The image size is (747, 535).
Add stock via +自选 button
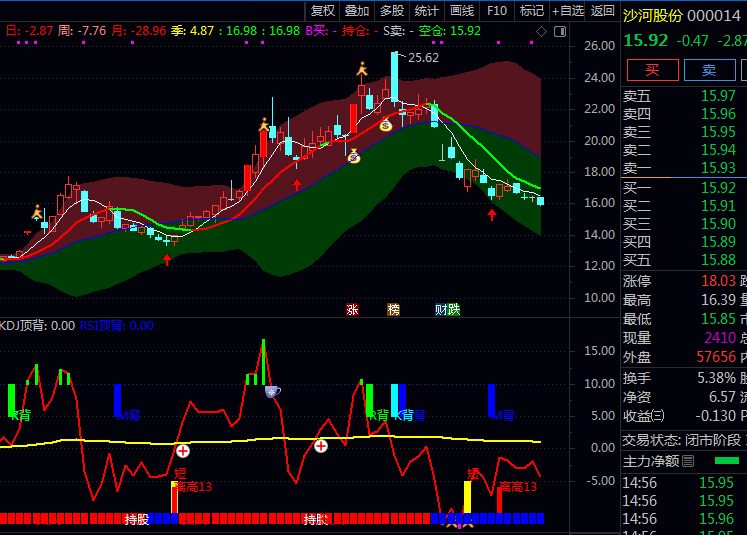coord(567,10)
